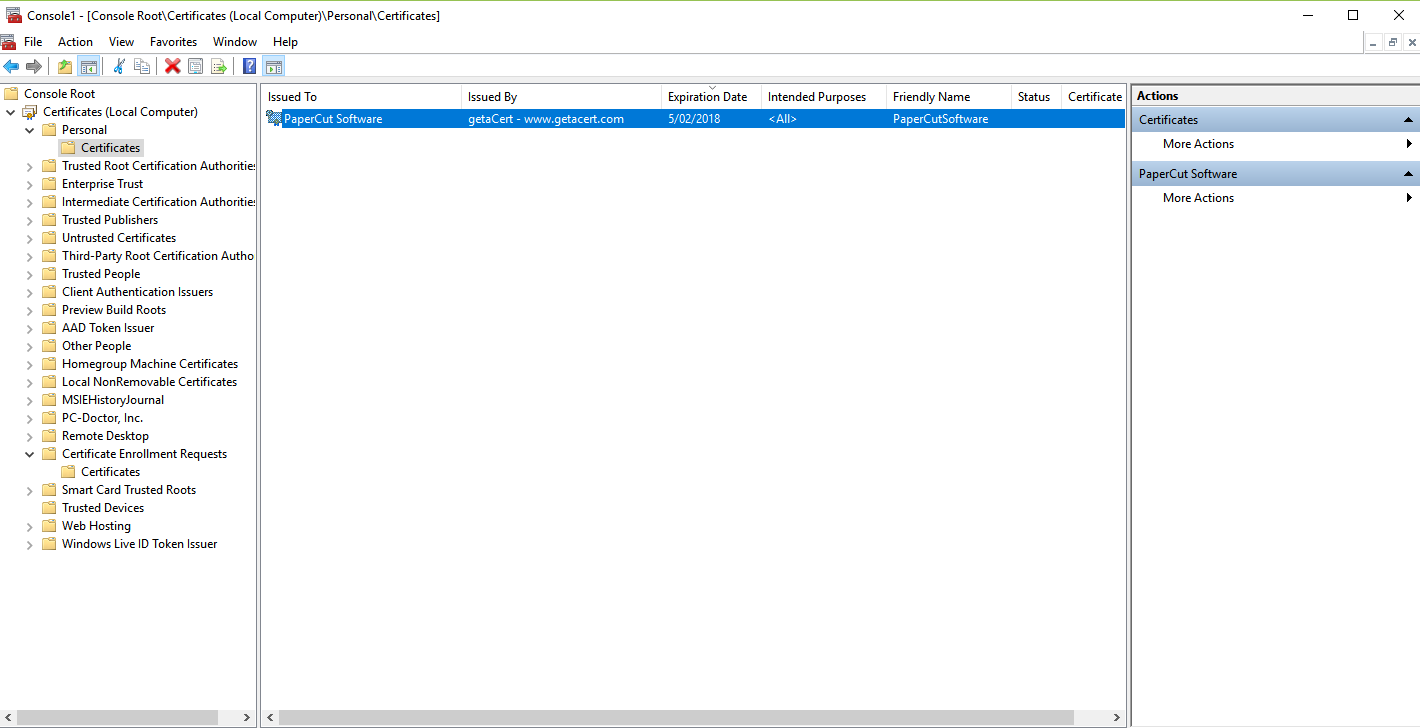Open the File menu
Image resolution: width=1420 pixels, height=728 pixels.
[33, 42]
